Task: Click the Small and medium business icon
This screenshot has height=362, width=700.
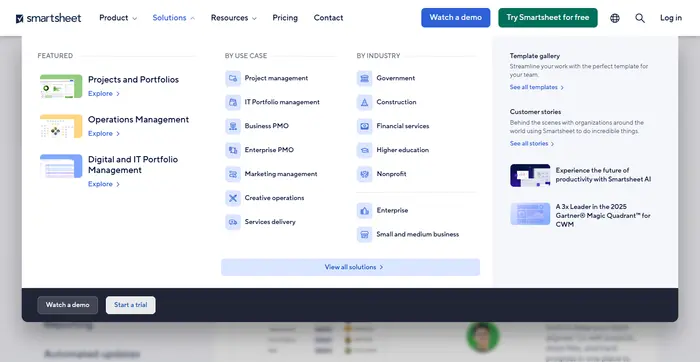Action: [x=365, y=234]
